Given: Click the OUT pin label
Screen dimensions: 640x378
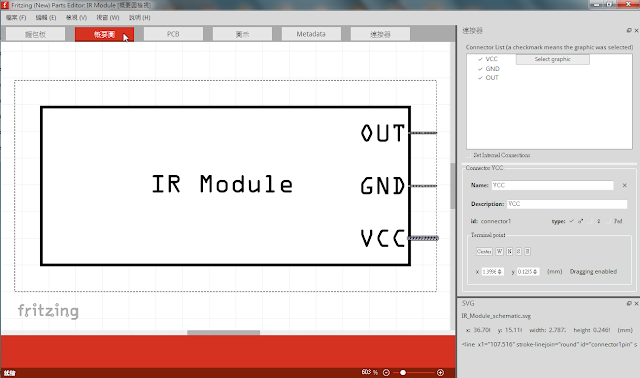Looking at the screenshot, I should click(382, 133).
